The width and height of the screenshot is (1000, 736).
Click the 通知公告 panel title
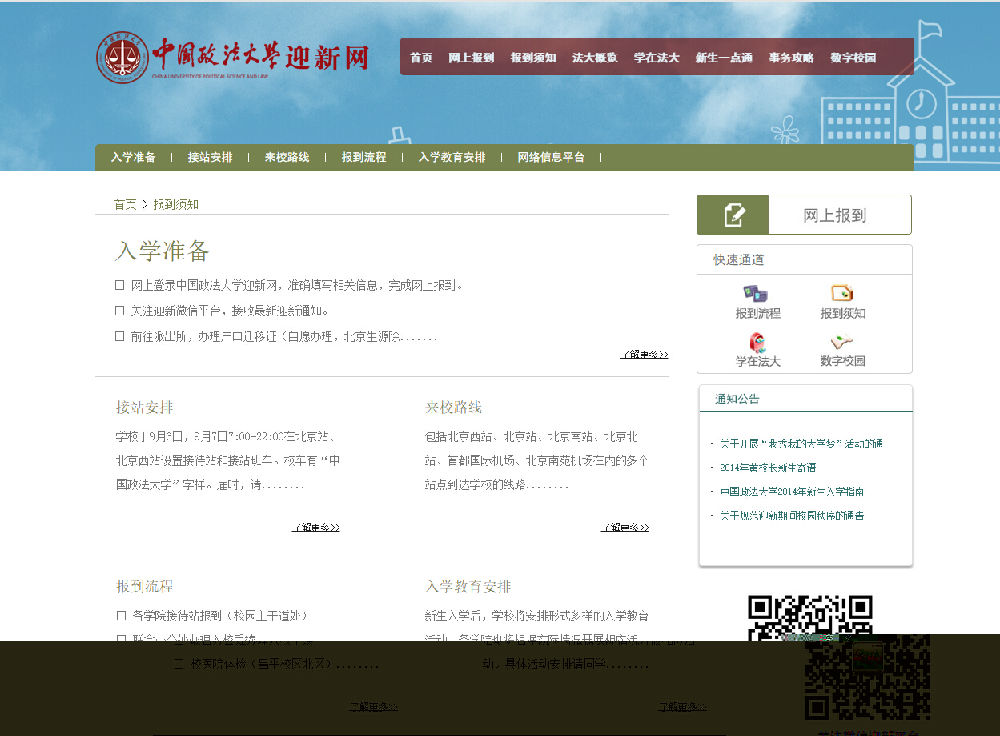[737, 399]
